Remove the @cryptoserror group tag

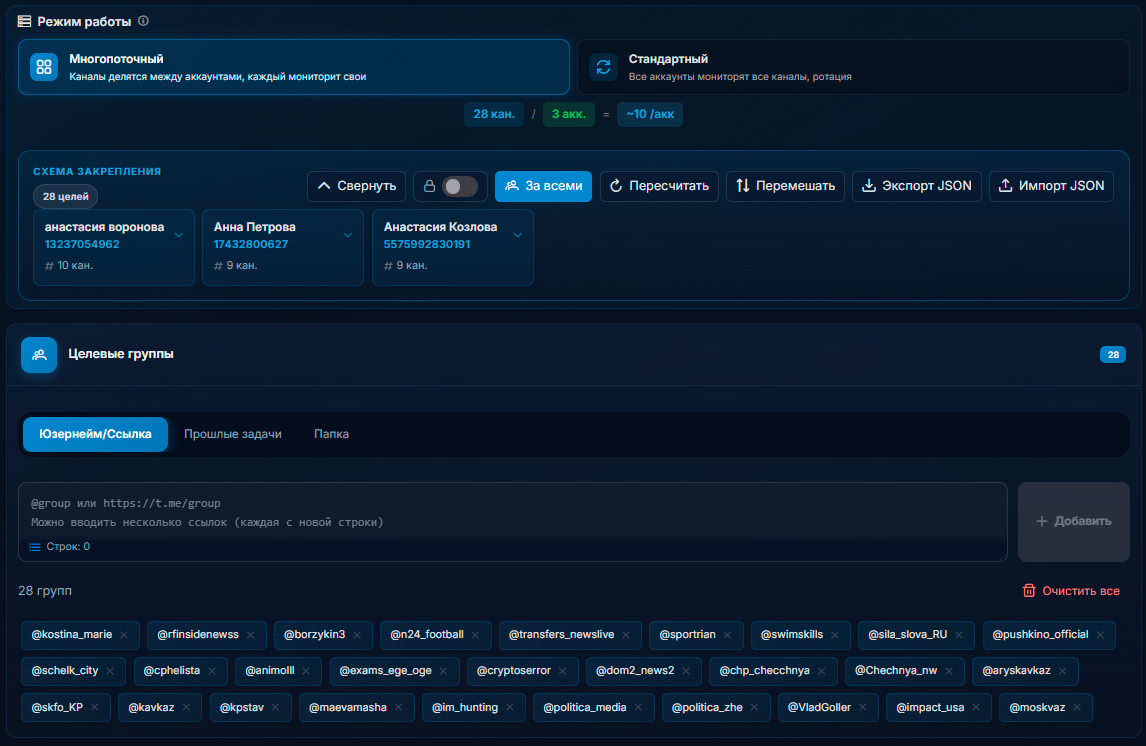coord(563,671)
